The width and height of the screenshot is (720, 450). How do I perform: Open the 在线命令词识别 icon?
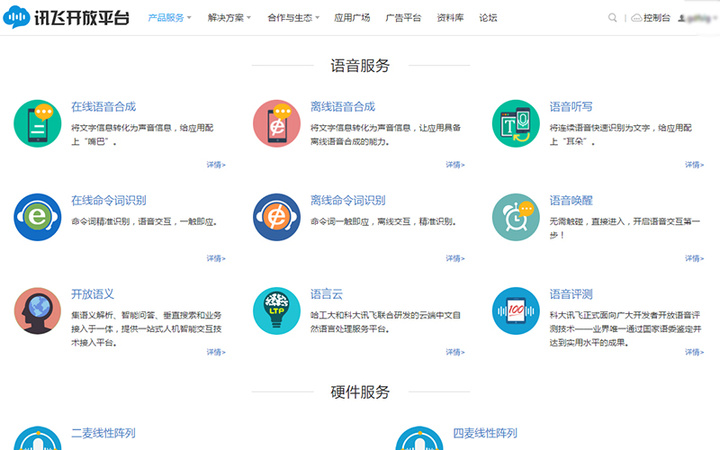tap(38, 217)
